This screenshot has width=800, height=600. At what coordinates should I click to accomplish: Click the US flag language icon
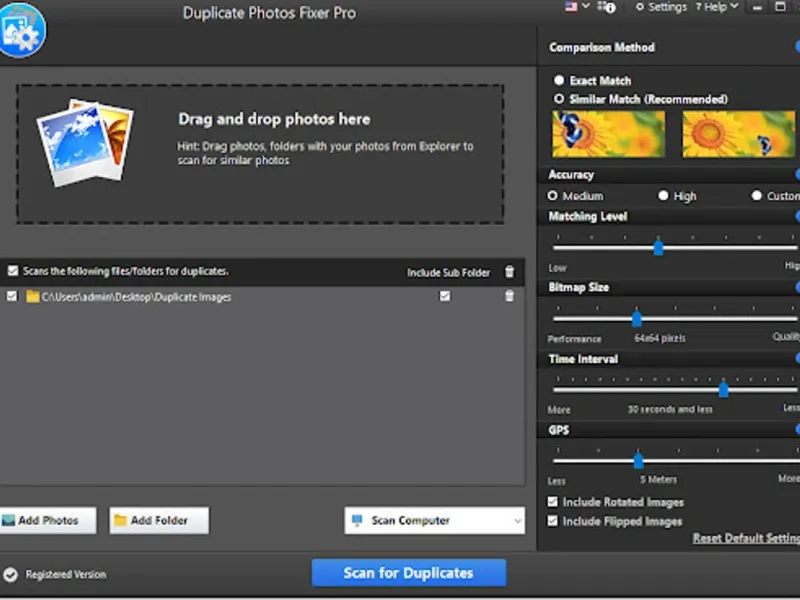(x=571, y=7)
